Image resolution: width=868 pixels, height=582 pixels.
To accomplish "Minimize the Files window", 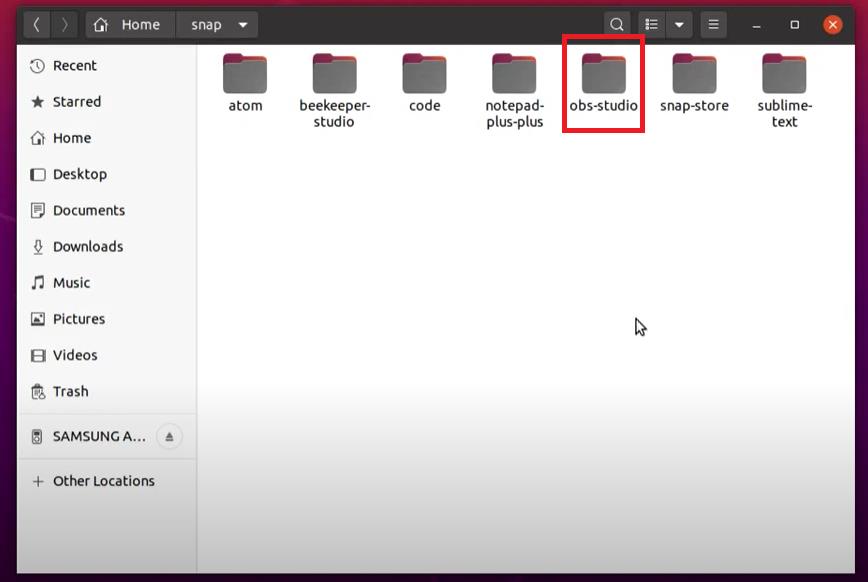I will click(756, 25).
